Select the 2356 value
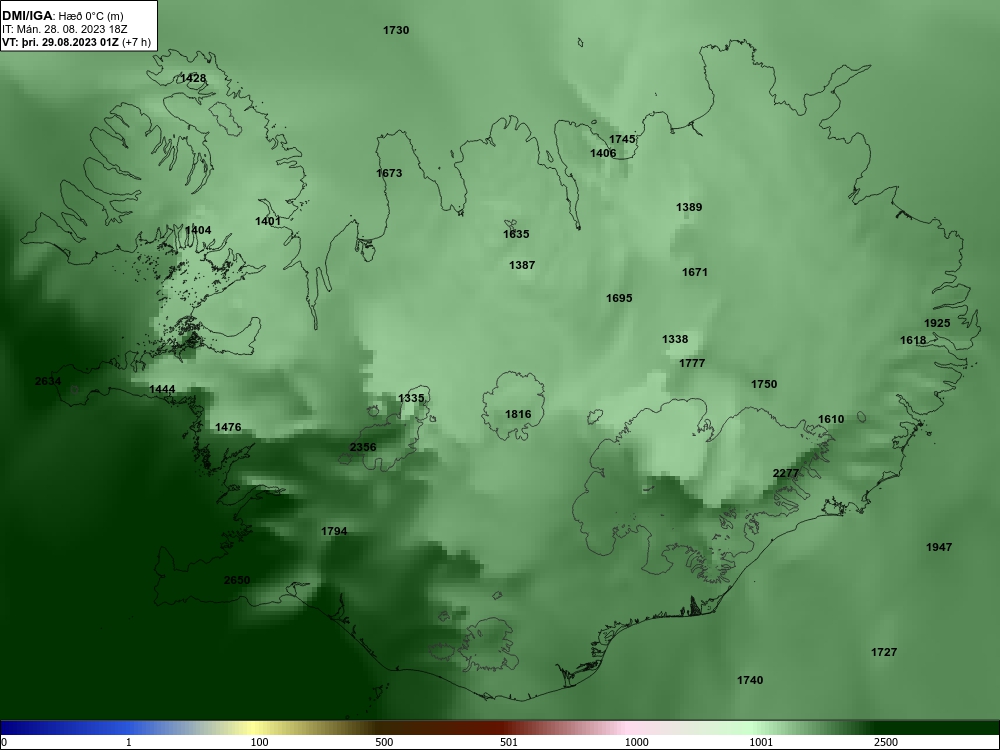The width and height of the screenshot is (1000, 750). (363, 447)
